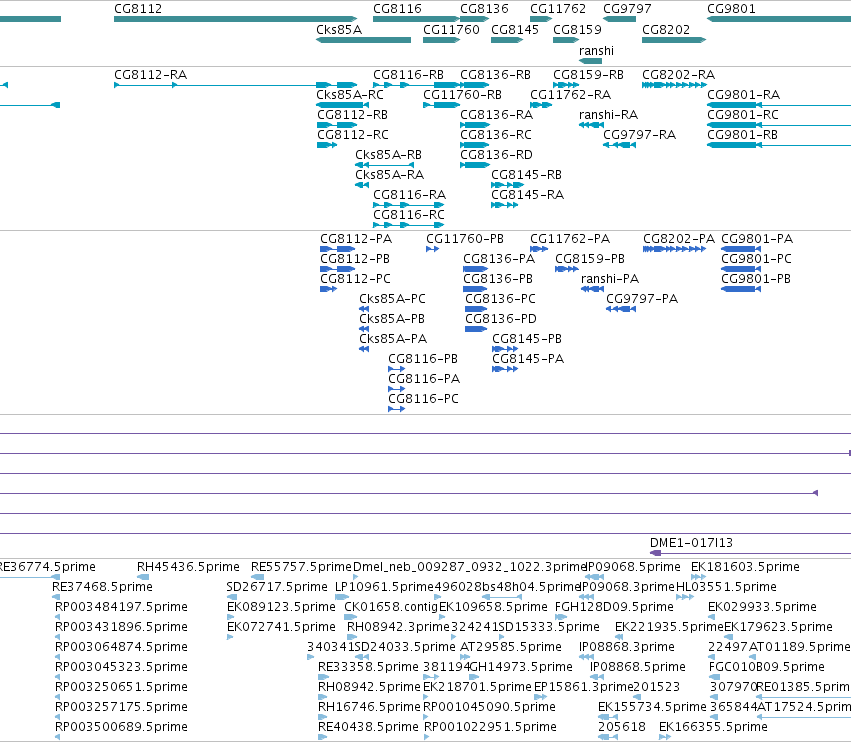Image resolution: width=851 pixels, height=742 pixels.
Task: Click protein CG8116-PB
Action: [x=397, y=369]
